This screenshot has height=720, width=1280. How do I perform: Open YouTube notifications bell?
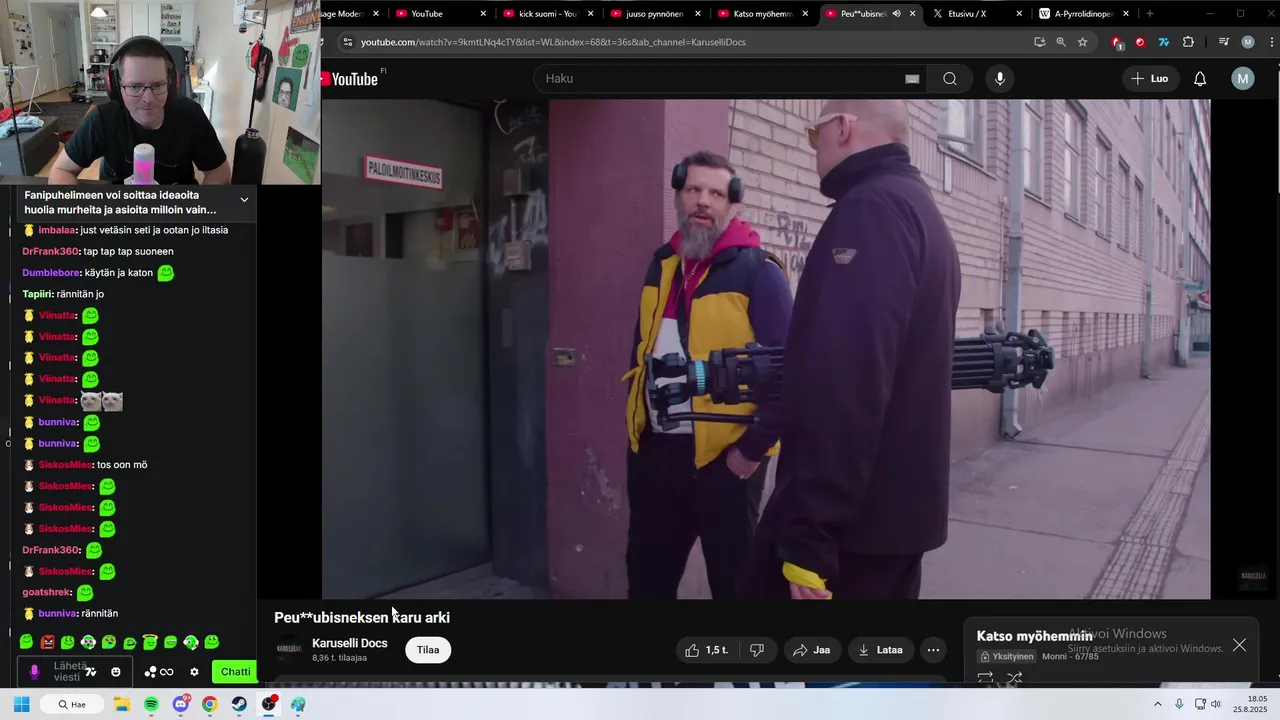[1200, 79]
